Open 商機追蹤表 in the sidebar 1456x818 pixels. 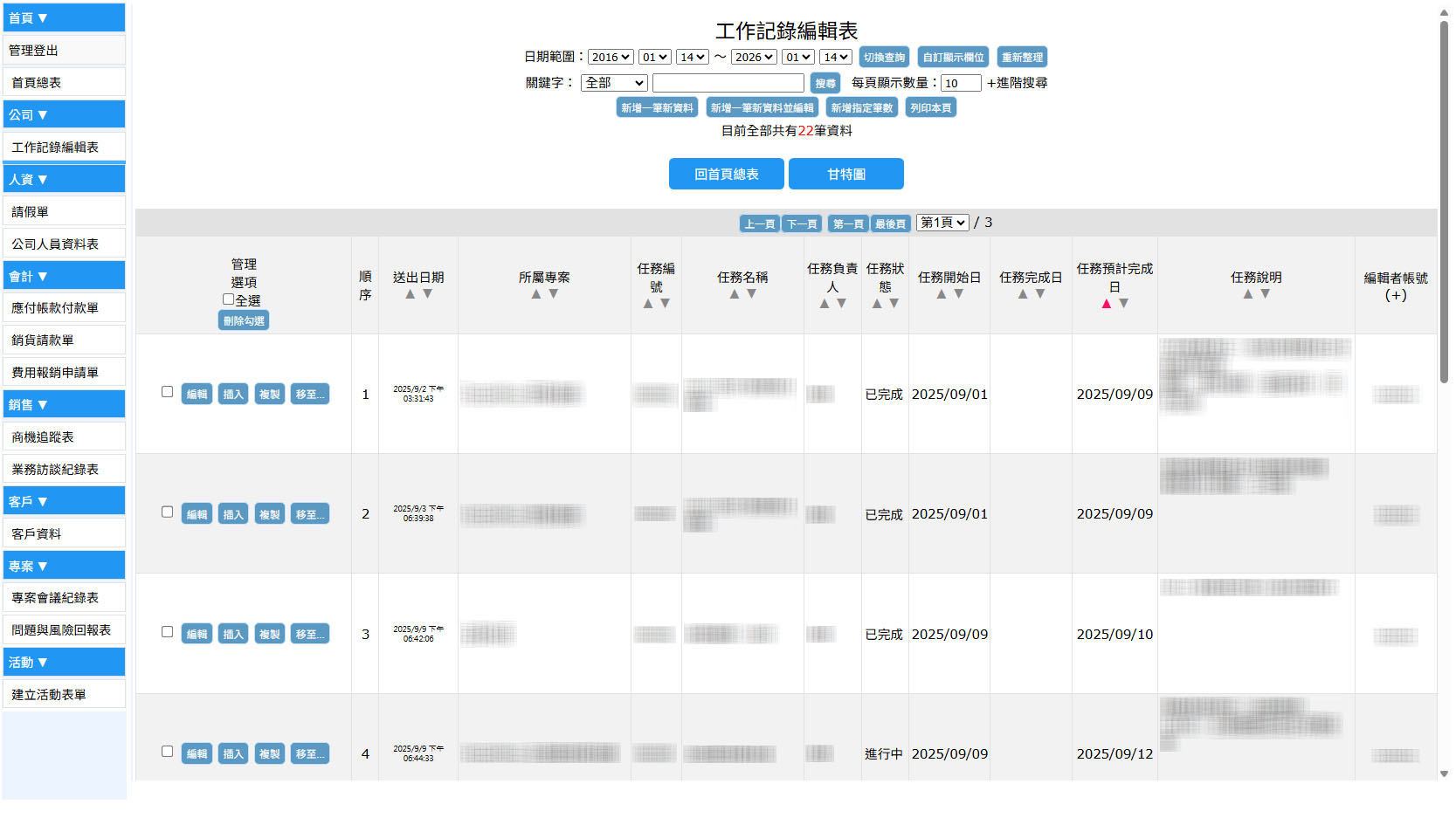[64, 436]
